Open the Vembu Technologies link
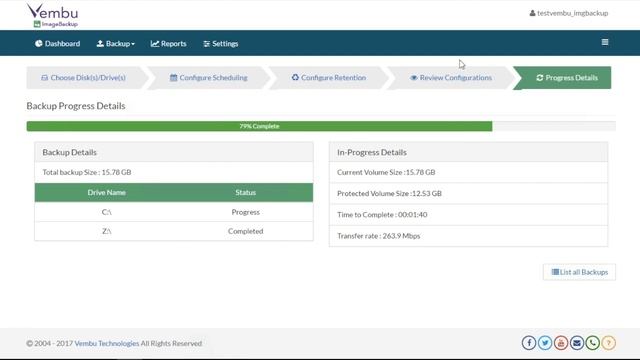The height and width of the screenshot is (360, 640). click(107, 343)
